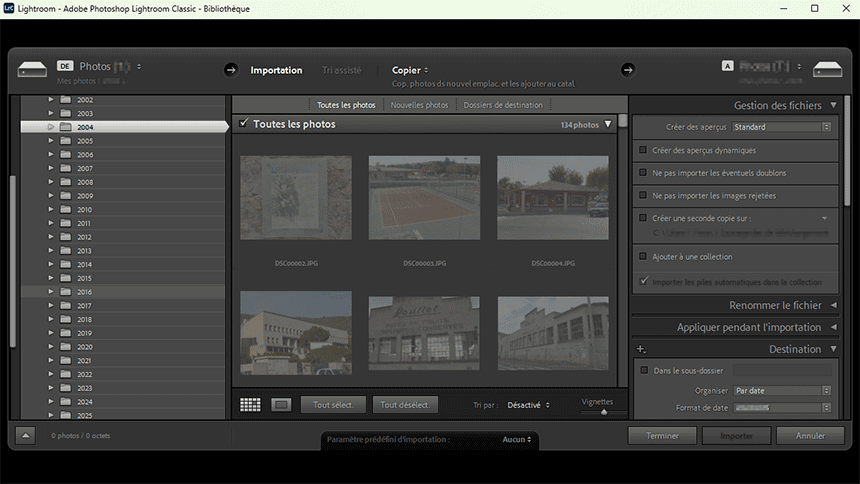The width and height of the screenshot is (860, 484).
Task: Expand the 2002 folder tree arrow
Action: click(x=50, y=99)
